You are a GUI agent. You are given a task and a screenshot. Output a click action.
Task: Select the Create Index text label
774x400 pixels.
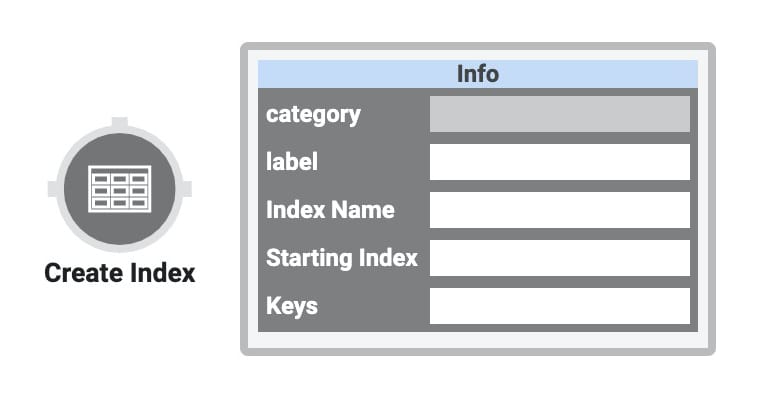click(x=119, y=273)
